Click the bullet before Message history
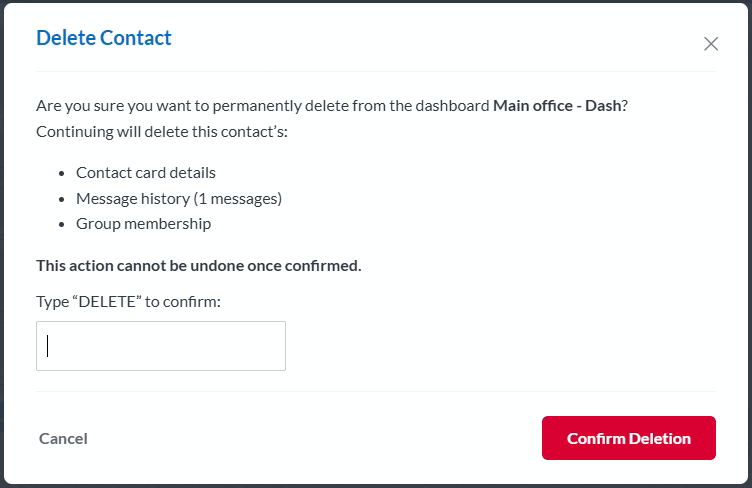The width and height of the screenshot is (752, 488). pyautogui.click(x=62, y=199)
